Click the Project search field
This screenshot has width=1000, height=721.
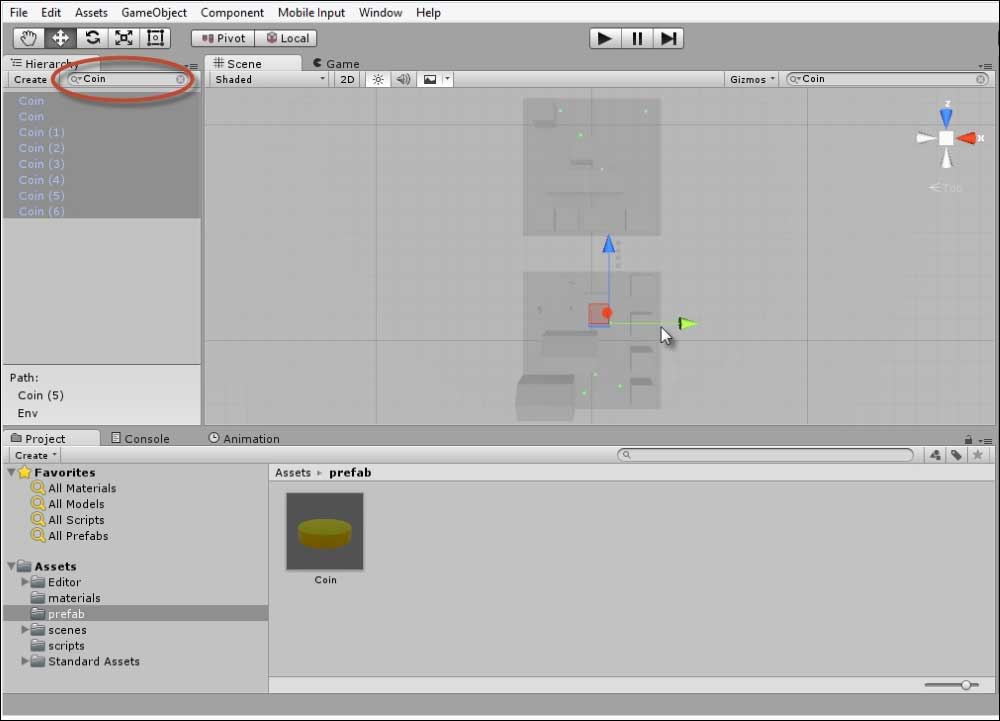click(x=765, y=455)
